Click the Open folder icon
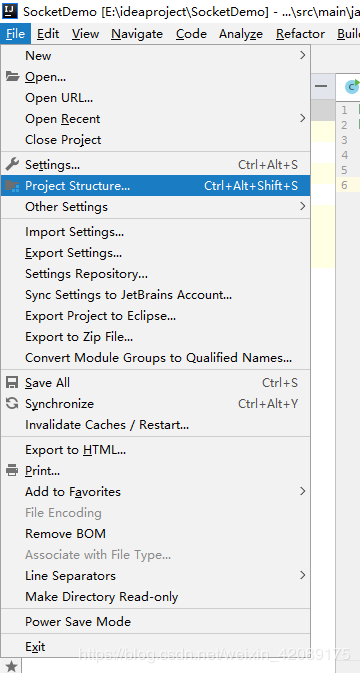 12,77
